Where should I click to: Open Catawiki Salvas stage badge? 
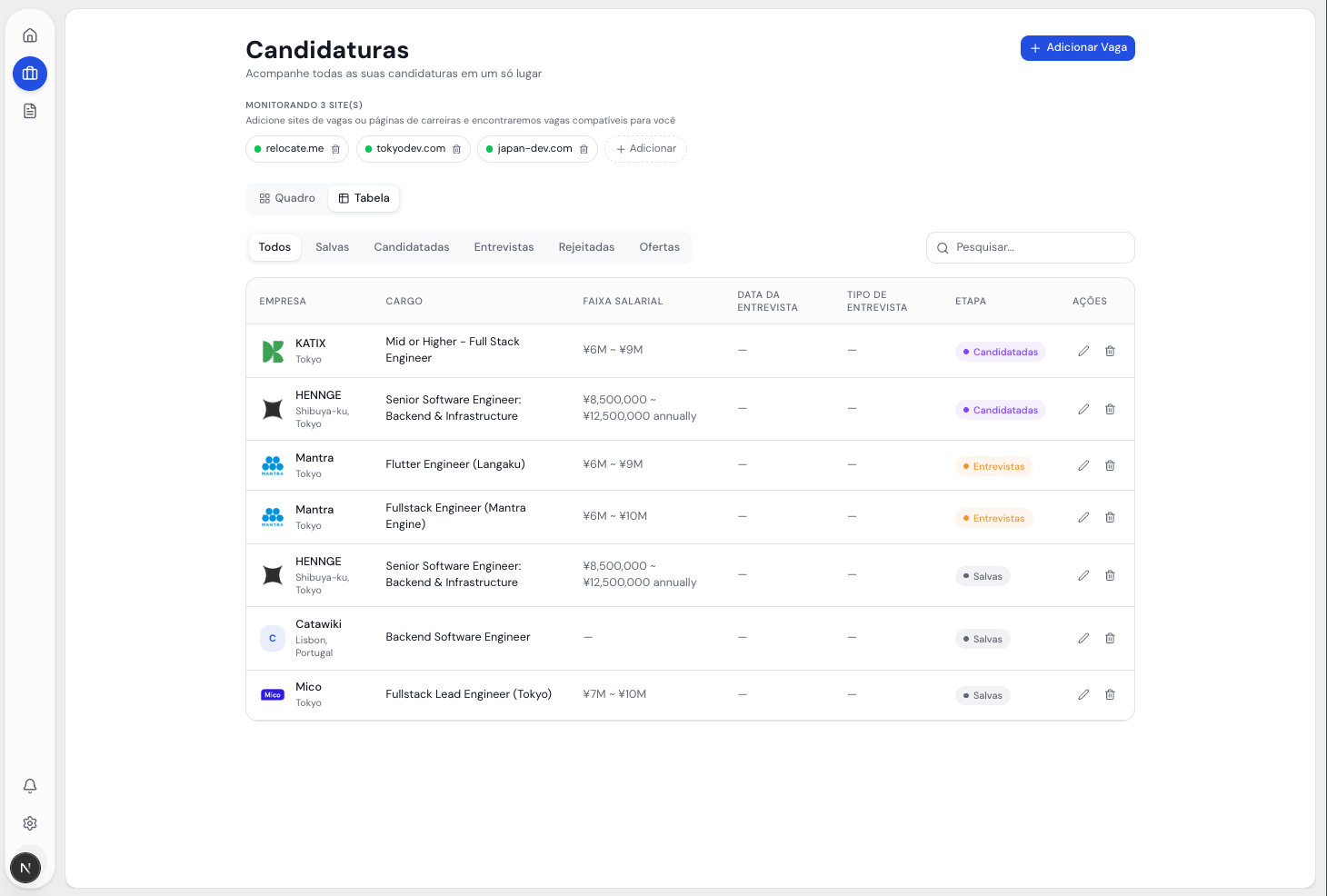tap(983, 639)
